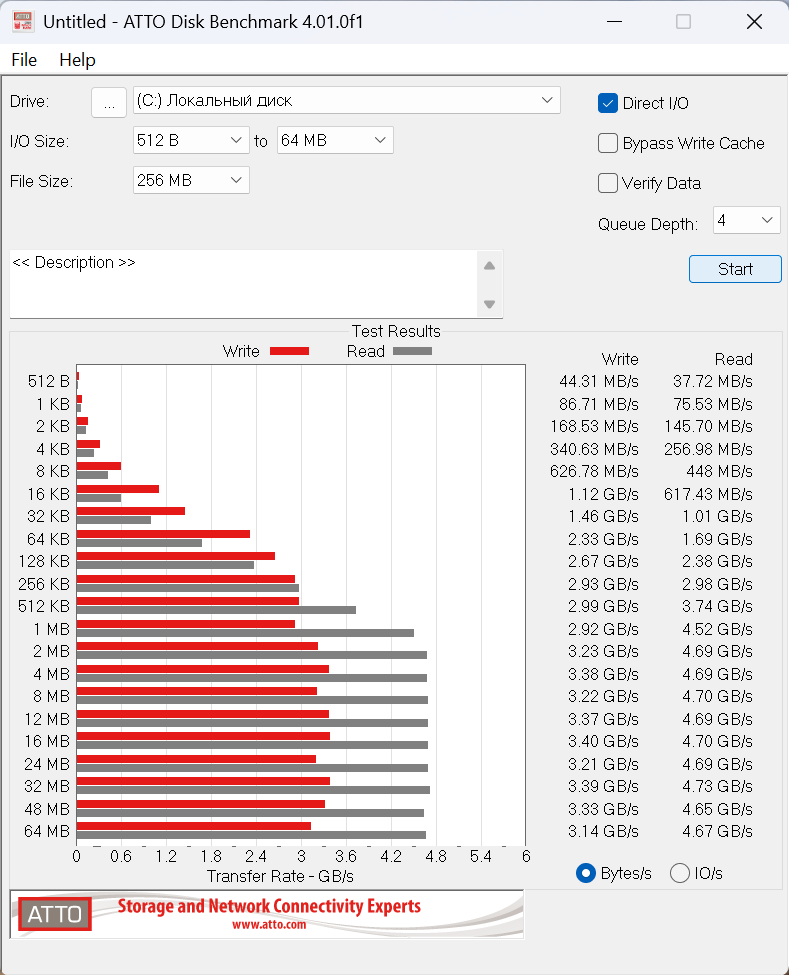The image size is (789, 975).
Task: Click the gray Read legend swatch
Action: (412, 351)
